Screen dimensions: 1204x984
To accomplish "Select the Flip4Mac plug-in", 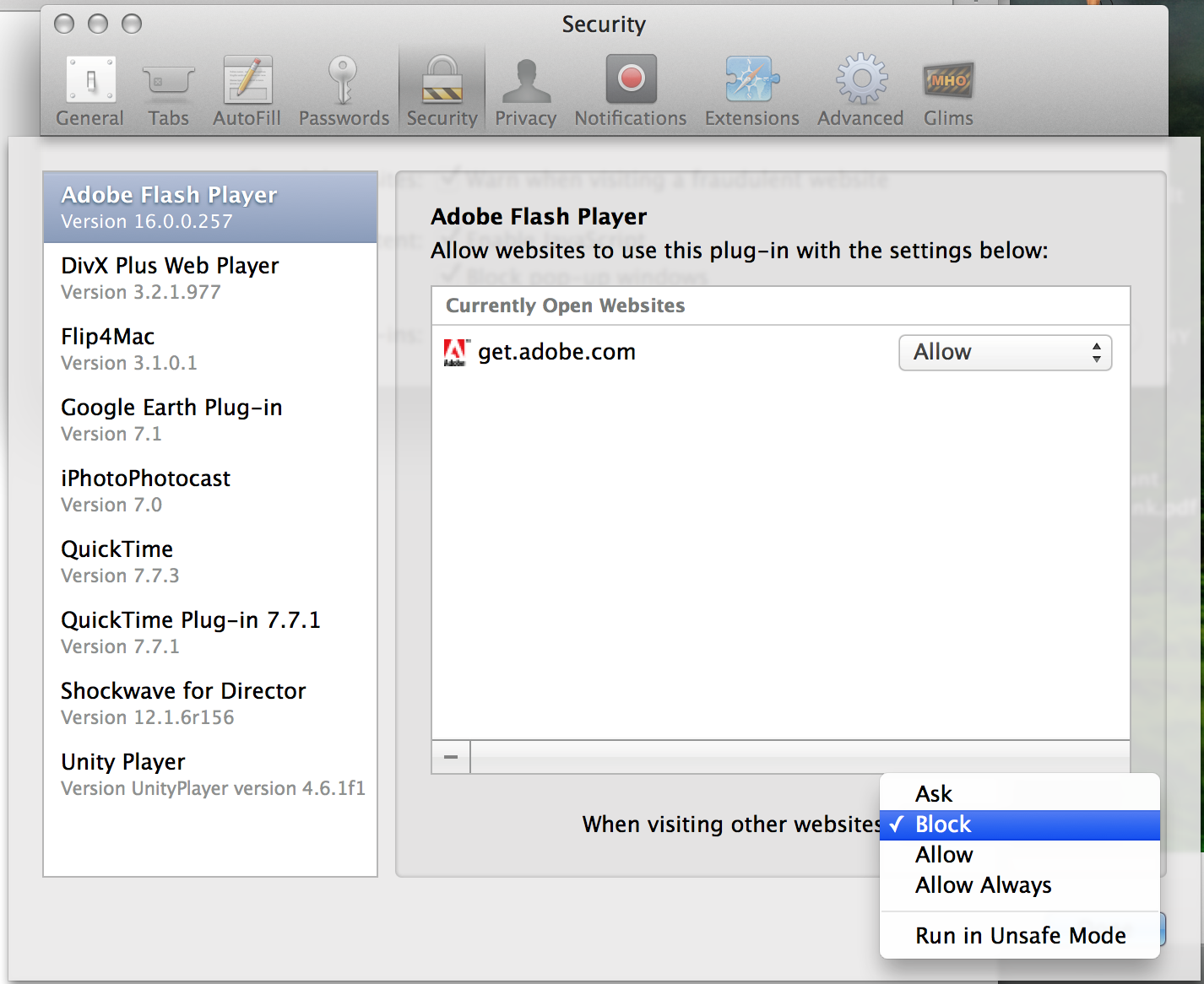I will (x=210, y=349).
